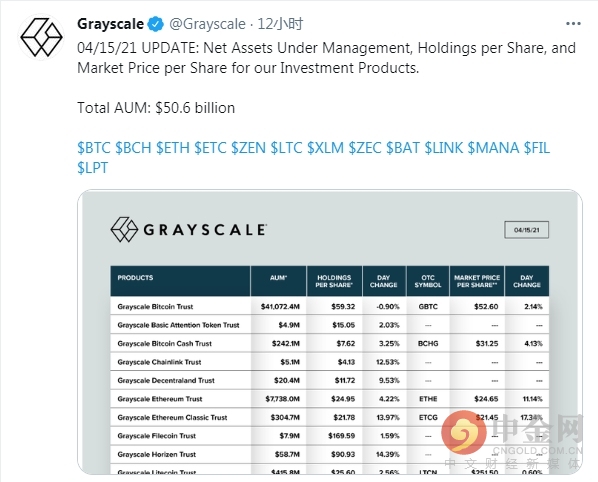Click the $LINK cashtag
The width and height of the screenshot is (598, 482).
[x=444, y=148]
